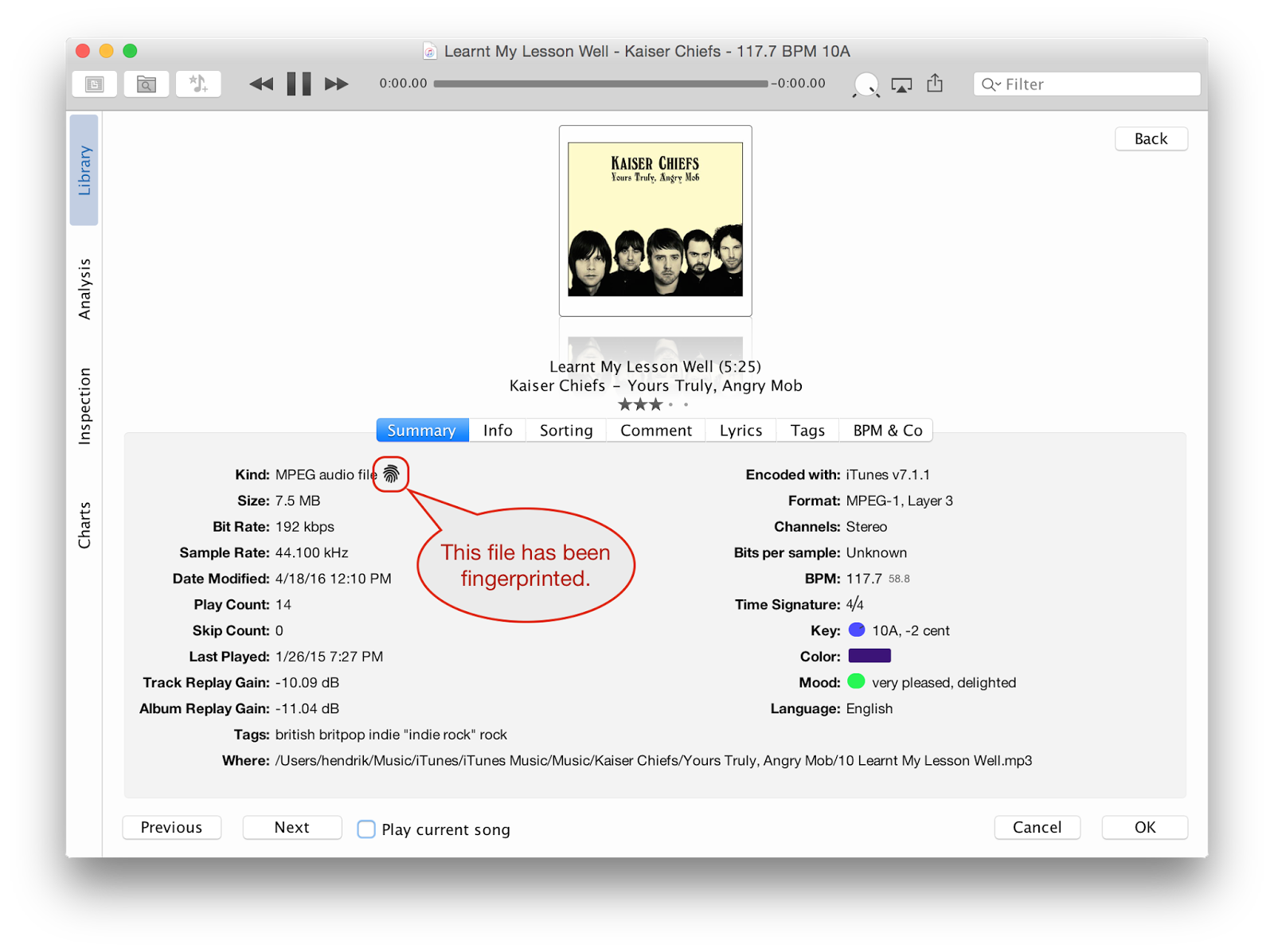Click the Next button
This screenshot has width=1274, height=952.
[x=292, y=827]
